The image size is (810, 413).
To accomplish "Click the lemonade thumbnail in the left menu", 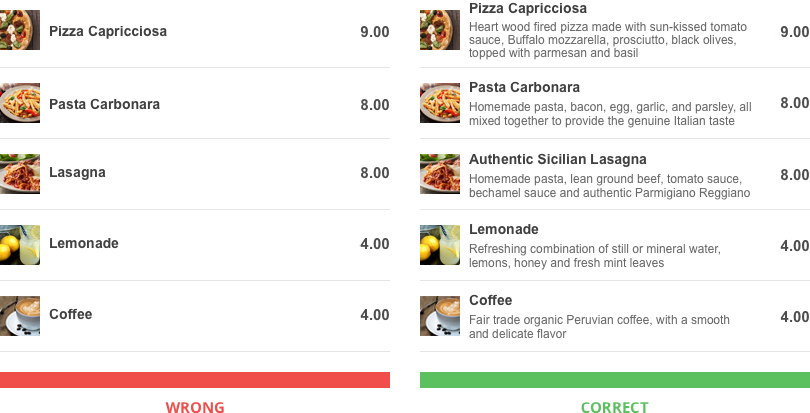I will tap(20, 244).
